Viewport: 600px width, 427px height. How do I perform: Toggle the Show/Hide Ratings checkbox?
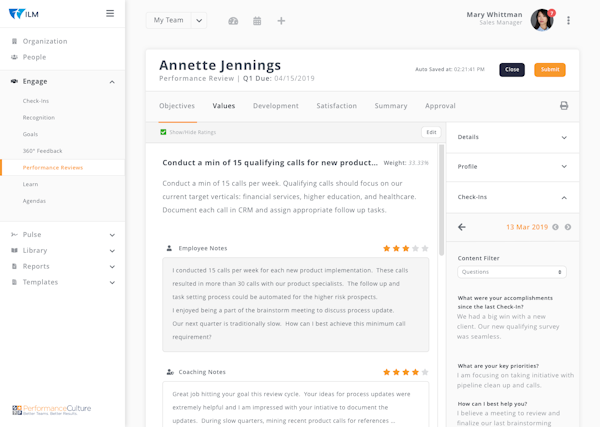[x=164, y=132]
